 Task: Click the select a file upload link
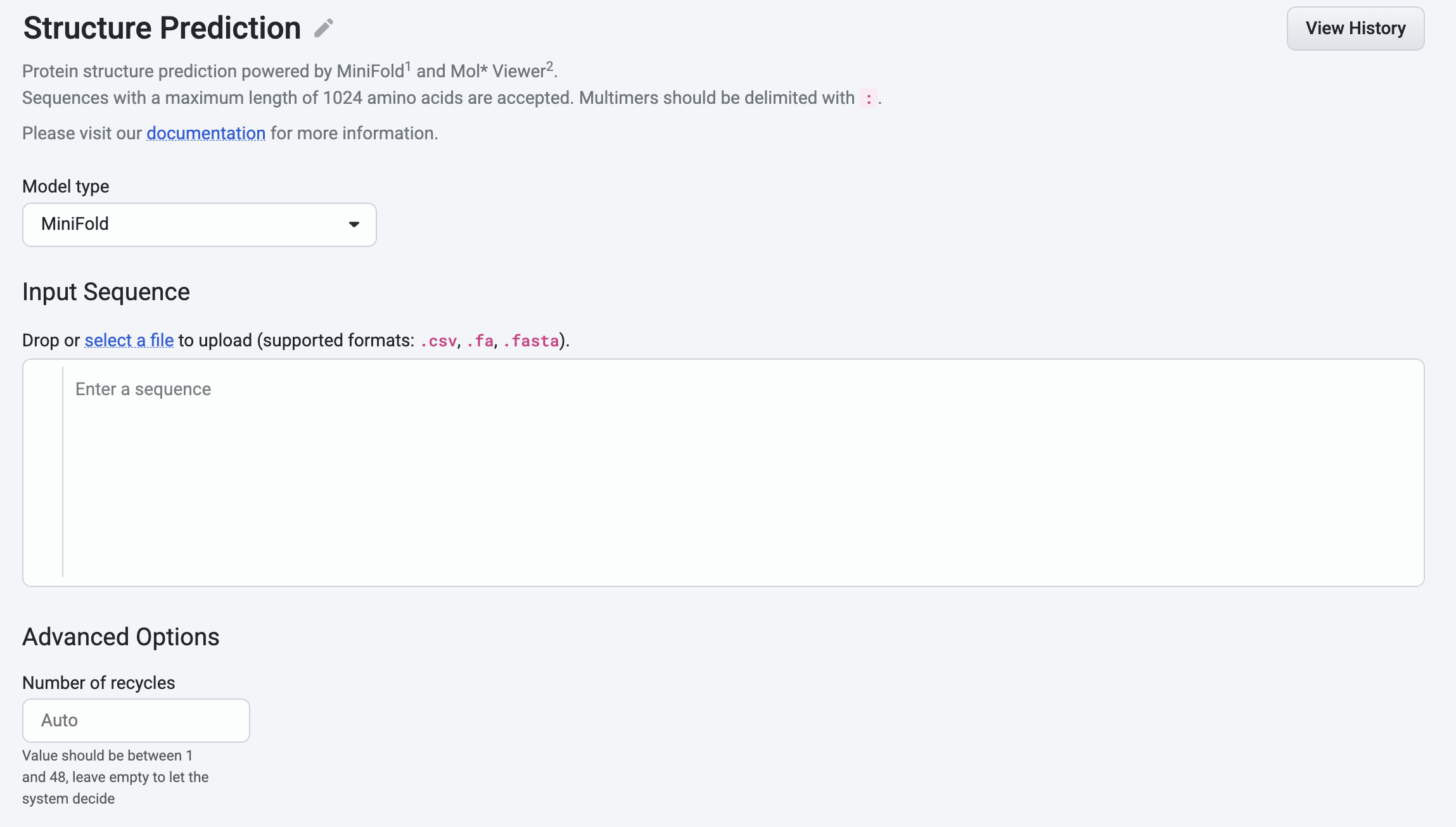click(129, 340)
